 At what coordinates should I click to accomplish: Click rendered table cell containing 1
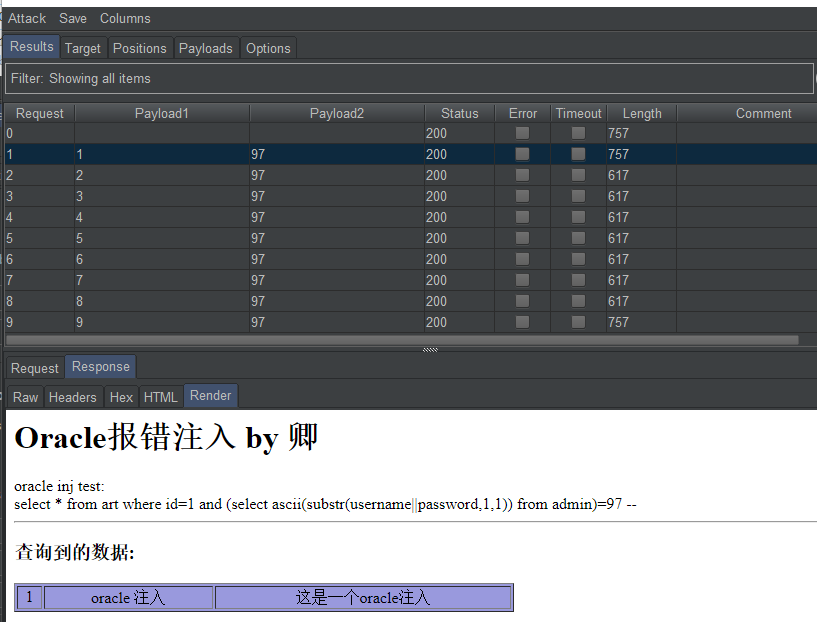(x=30, y=597)
